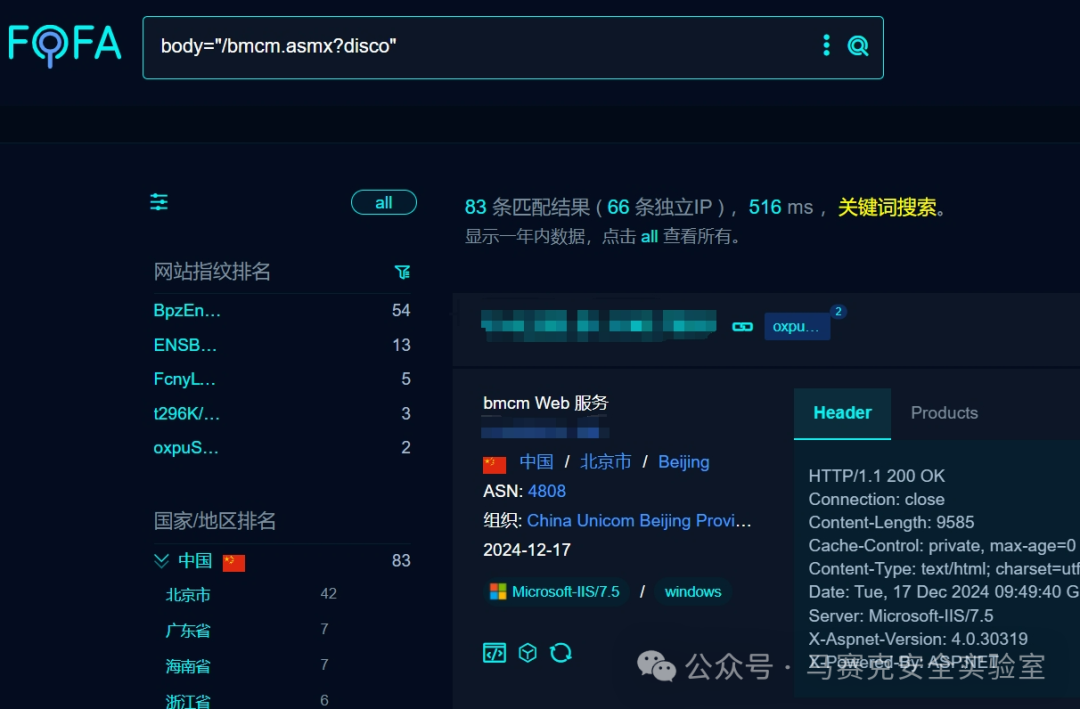
Task: Collapse the 中国 country chevron
Action: [x=161, y=561]
